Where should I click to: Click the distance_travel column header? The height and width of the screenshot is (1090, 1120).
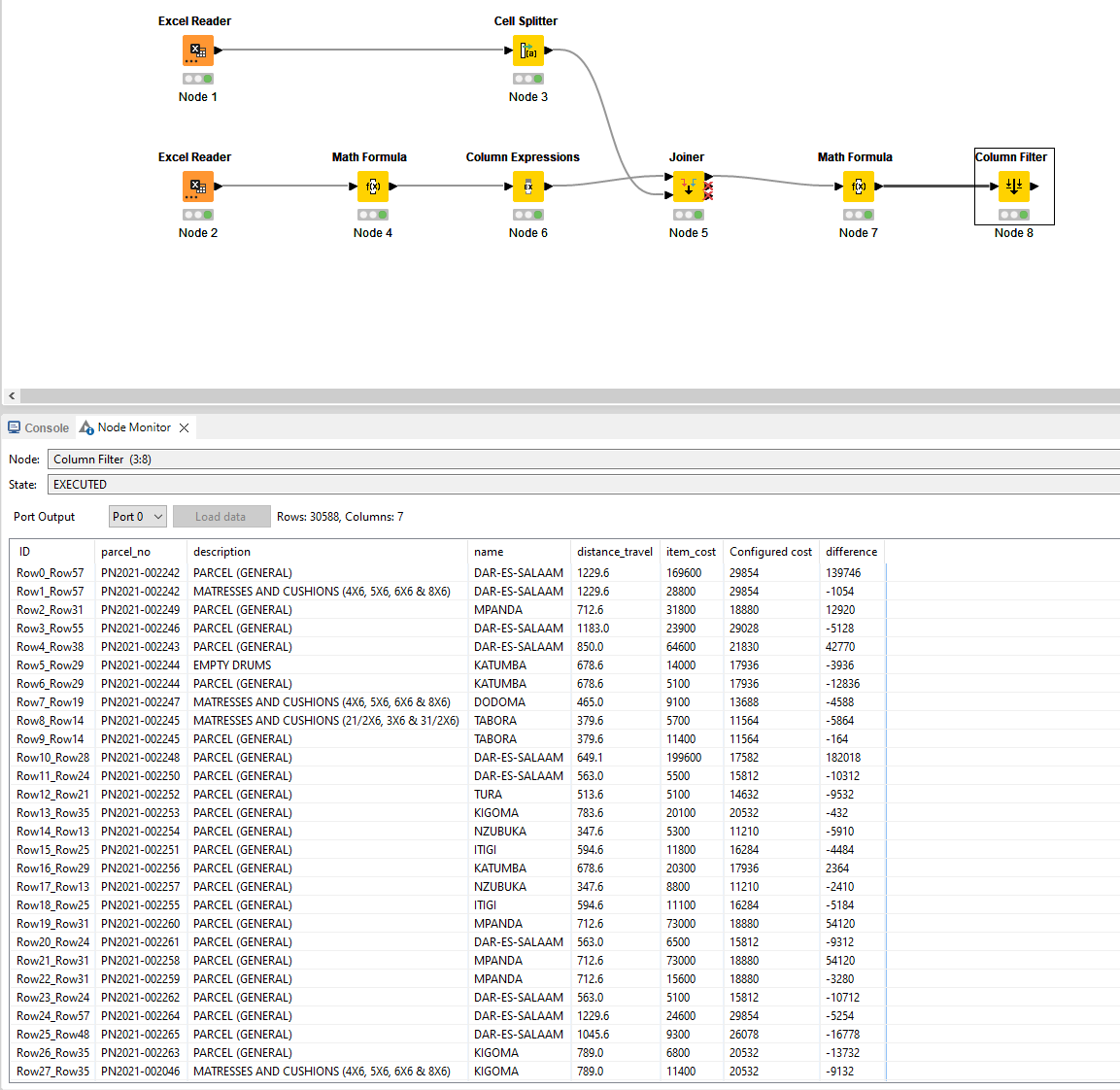(615, 552)
